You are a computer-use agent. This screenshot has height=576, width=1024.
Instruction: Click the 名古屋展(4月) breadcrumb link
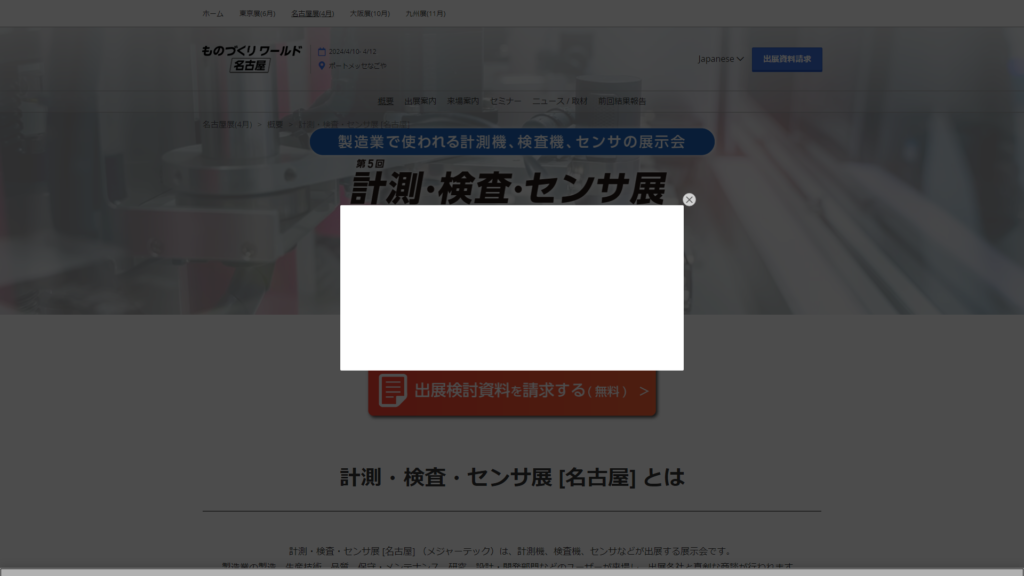(x=227, y=124)
